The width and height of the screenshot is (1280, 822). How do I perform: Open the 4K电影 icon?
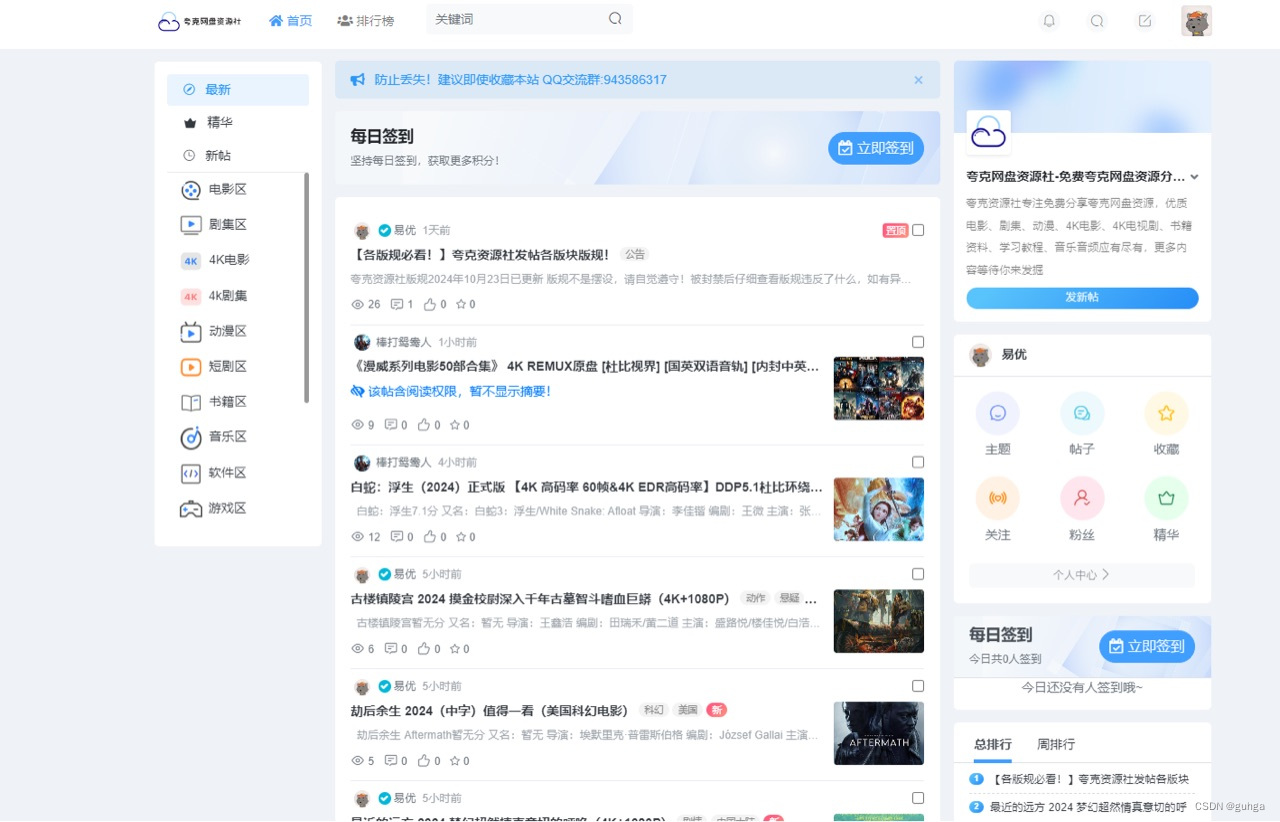tap(191, 260)
